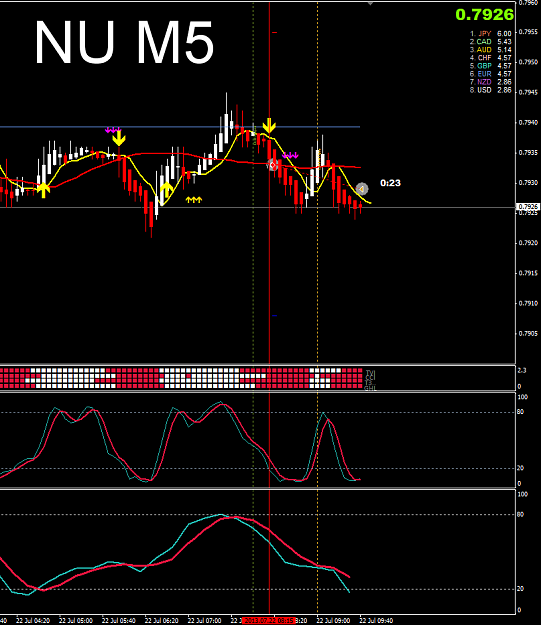This screenshot has width=541, height=625.
Task: Click the 22 Jul 06:20 time label
Action: [161, 621]
